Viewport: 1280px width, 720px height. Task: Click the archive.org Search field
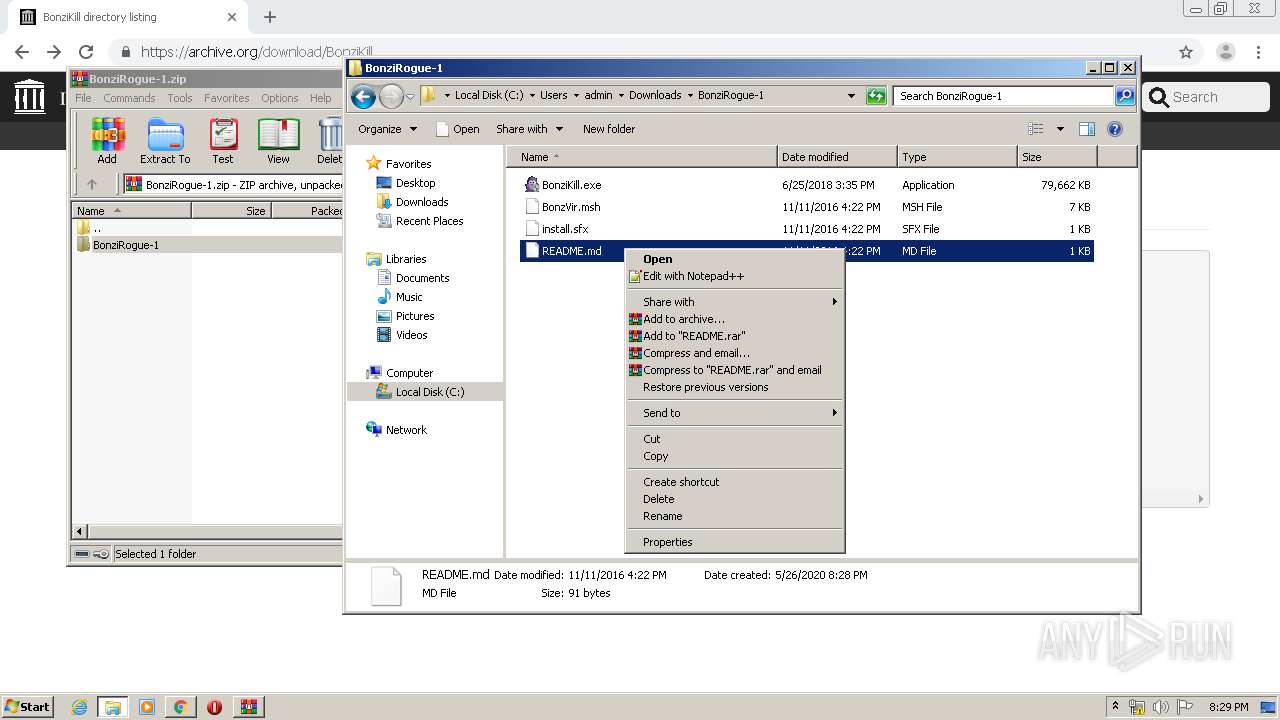pyautogui.click(x=1206, y=97)
